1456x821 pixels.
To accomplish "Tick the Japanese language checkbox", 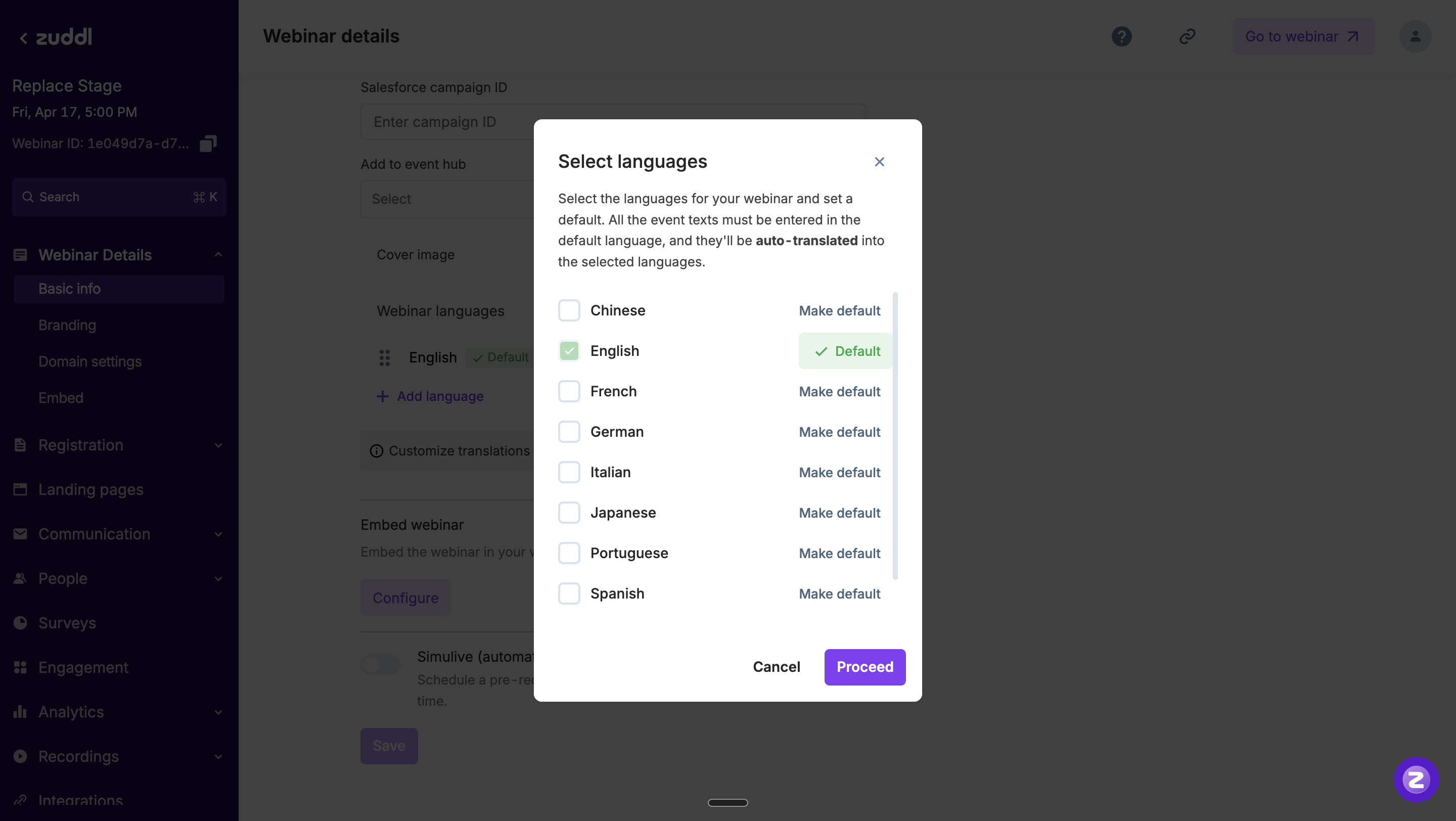I will 569,513.
